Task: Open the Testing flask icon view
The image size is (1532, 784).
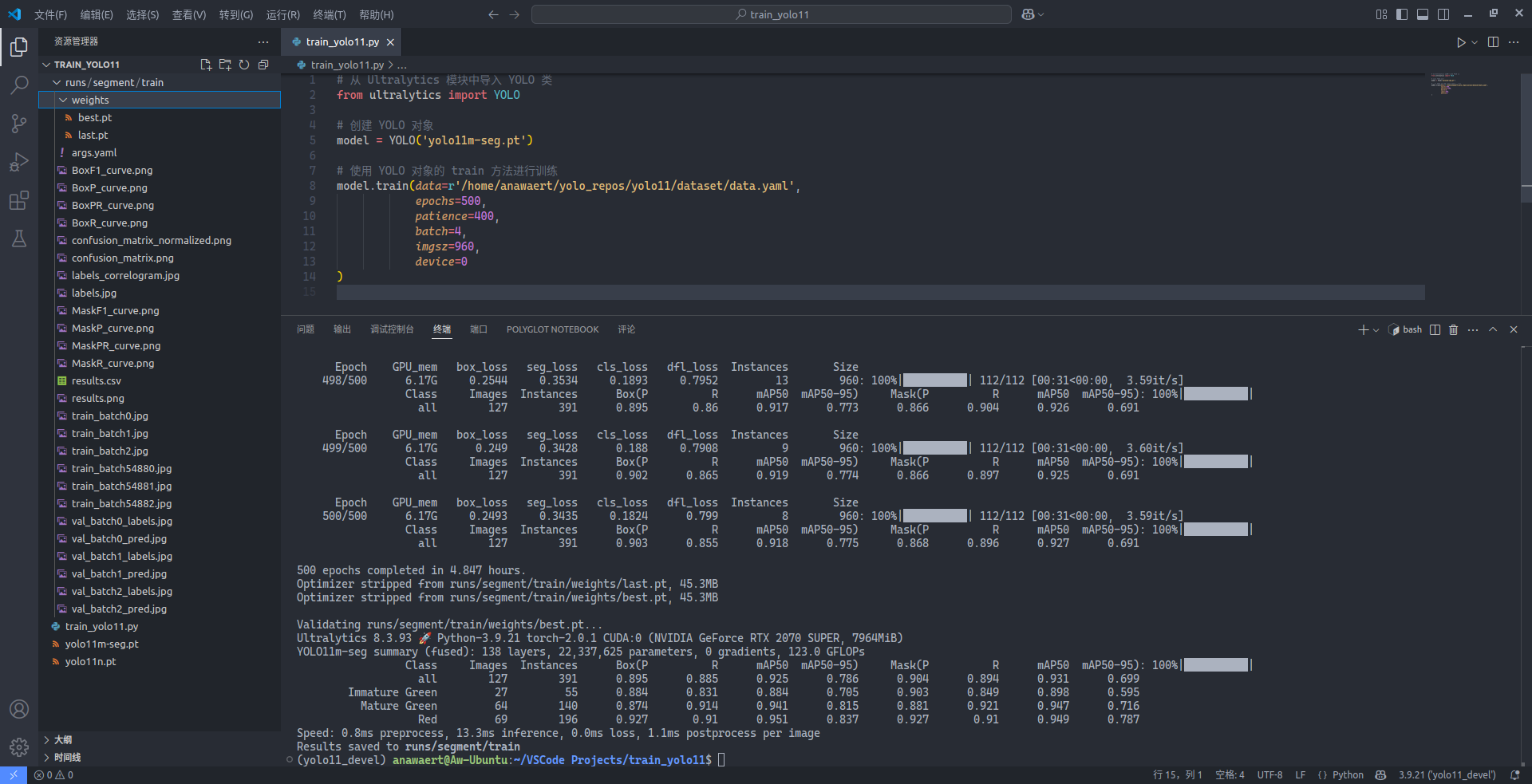Action: tap(19, 238)
